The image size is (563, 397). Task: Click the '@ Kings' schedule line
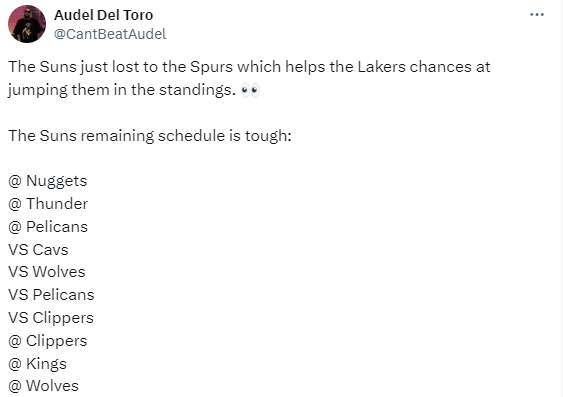point(37,364)
